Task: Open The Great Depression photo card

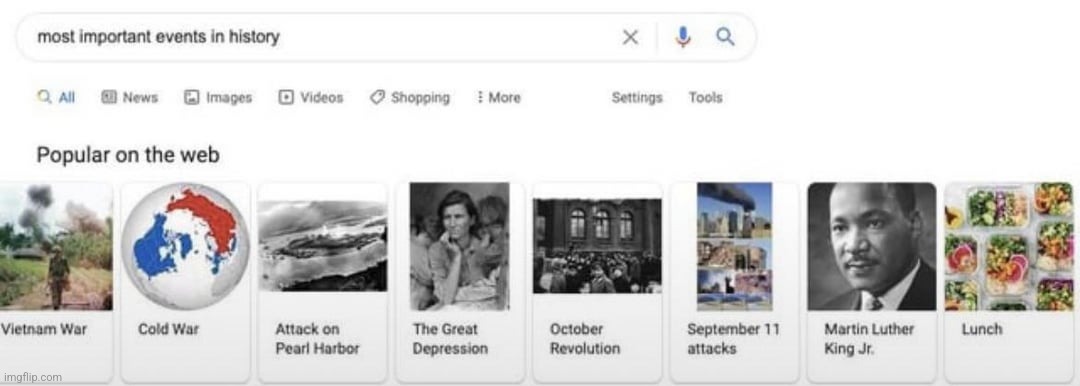Action: point(459,281)
